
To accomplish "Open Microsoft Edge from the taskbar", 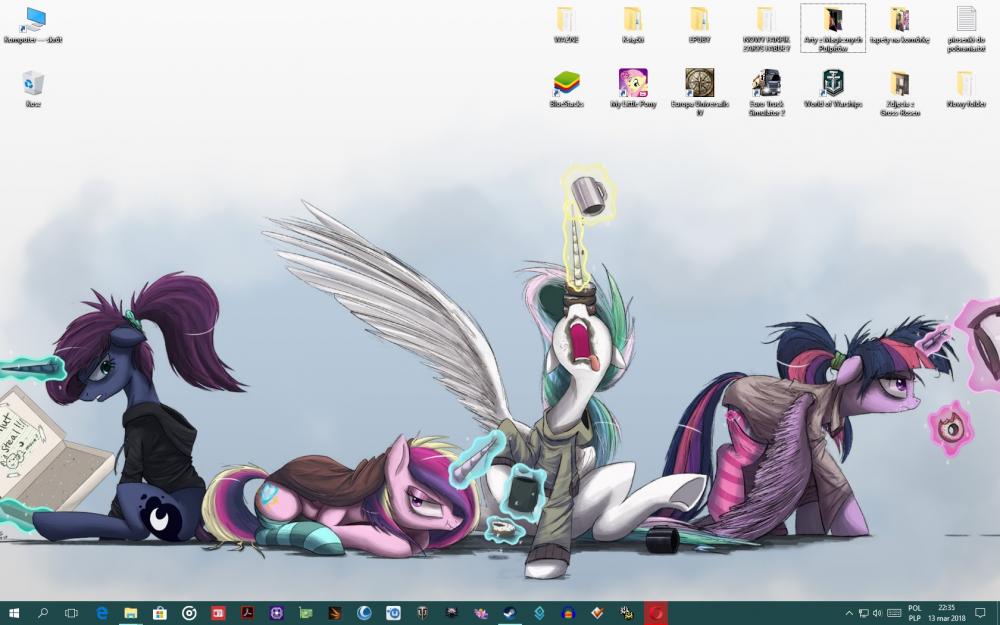I will tap(101, 613).
